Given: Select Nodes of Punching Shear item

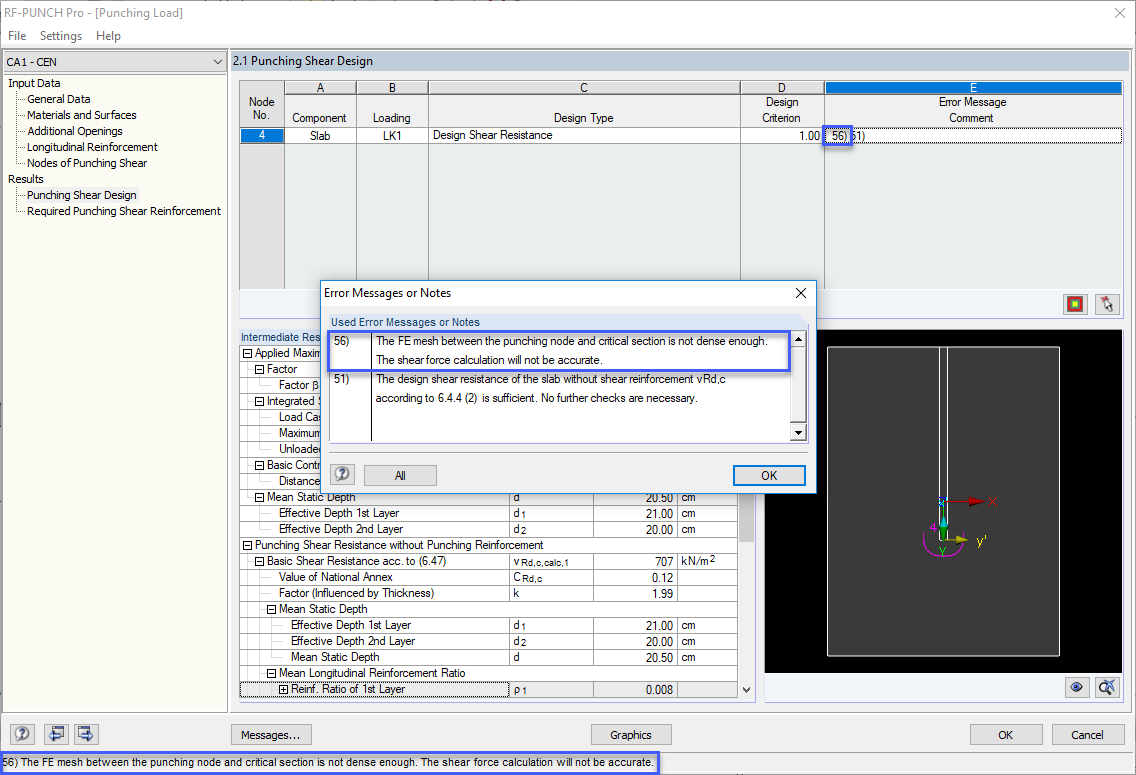Looking at the screenshot, I should tap(87, 163).
